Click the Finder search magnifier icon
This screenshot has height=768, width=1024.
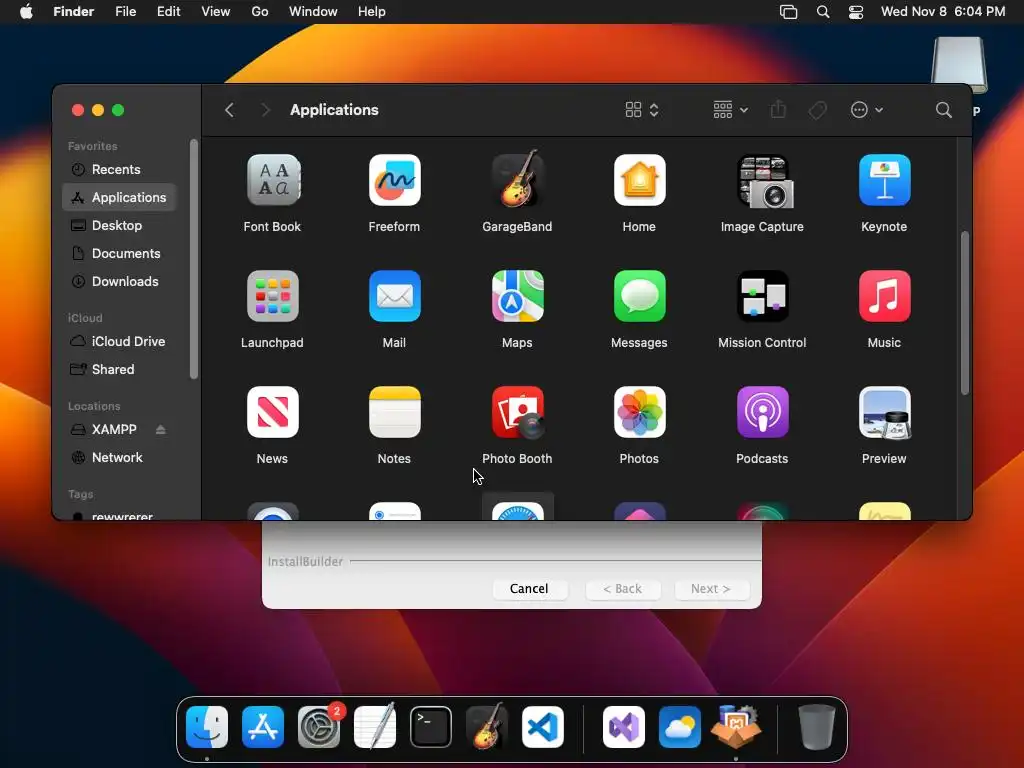pos(943,110)
